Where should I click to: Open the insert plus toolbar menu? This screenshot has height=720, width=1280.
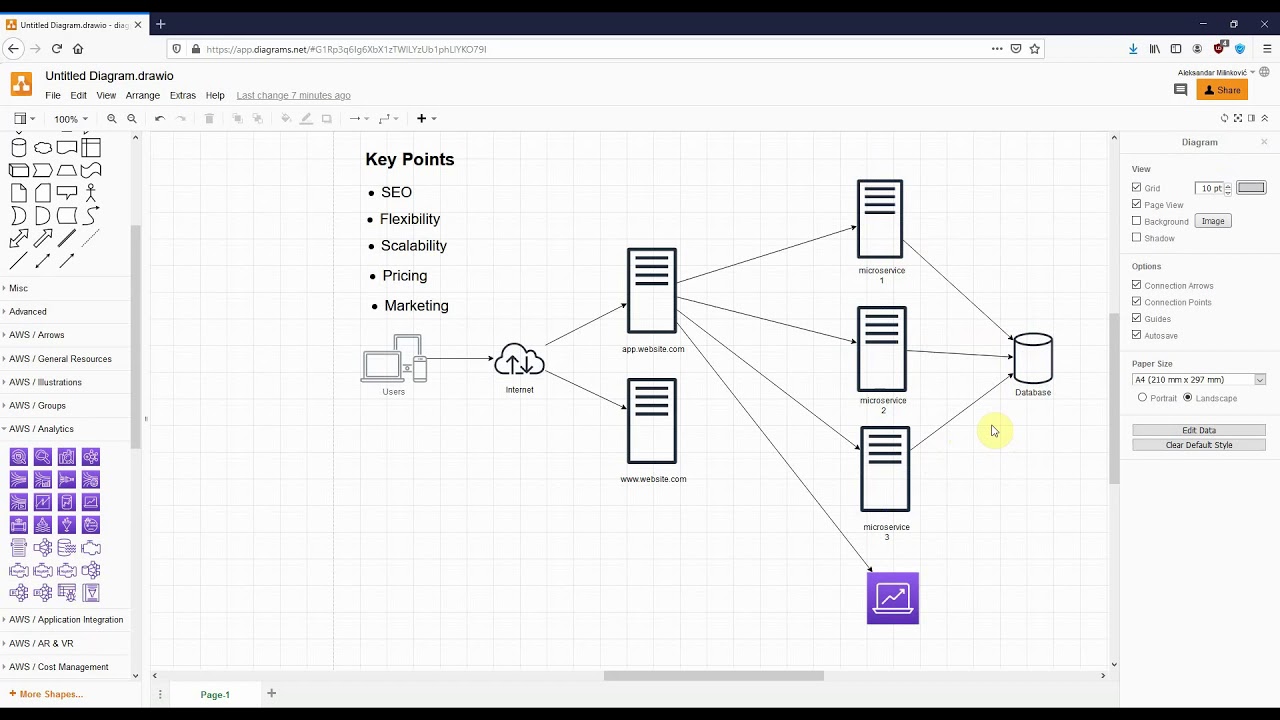(426, 119)
